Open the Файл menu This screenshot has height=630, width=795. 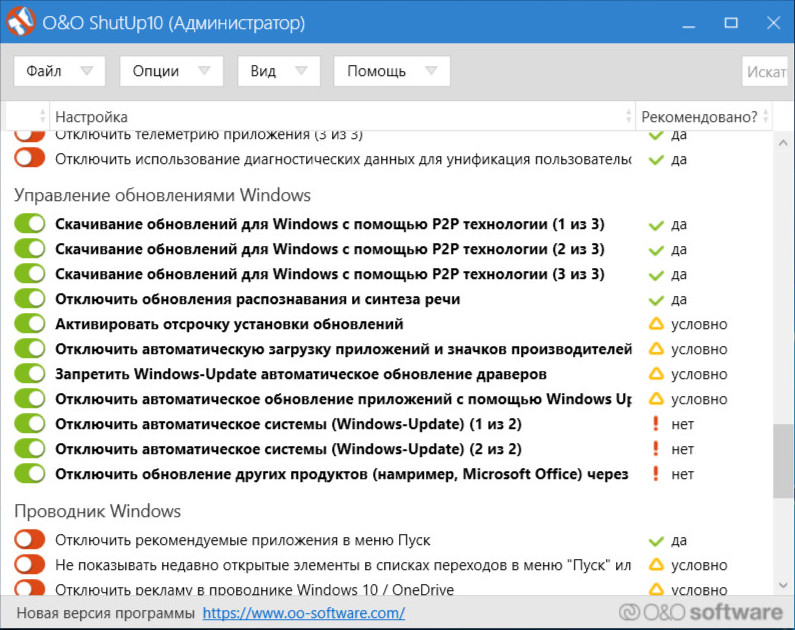coord(59,71)
